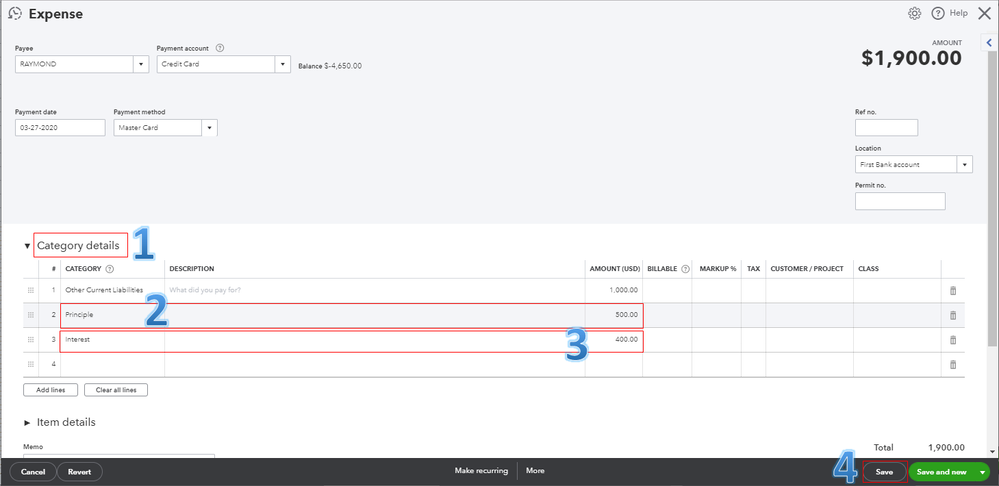Click the Principle category cell
This screenshot has height=486, width=999.
tap(113, 315)
